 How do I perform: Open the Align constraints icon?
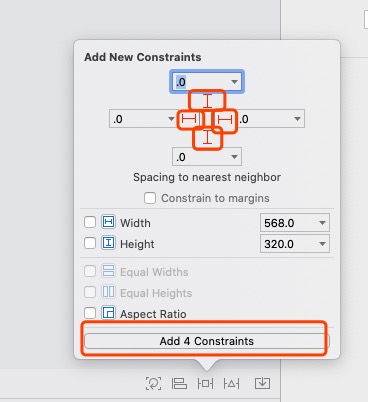point(179,384)
